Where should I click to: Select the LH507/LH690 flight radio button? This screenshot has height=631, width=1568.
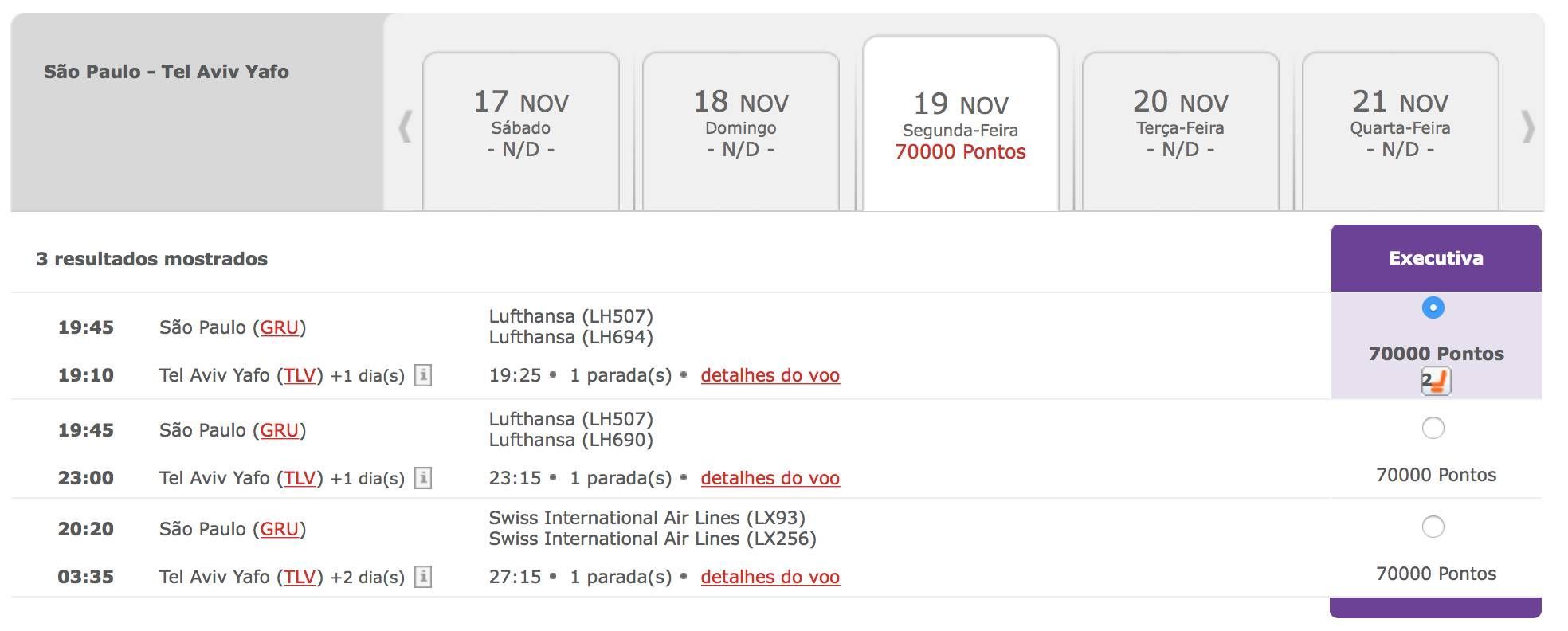[1433, 428]
